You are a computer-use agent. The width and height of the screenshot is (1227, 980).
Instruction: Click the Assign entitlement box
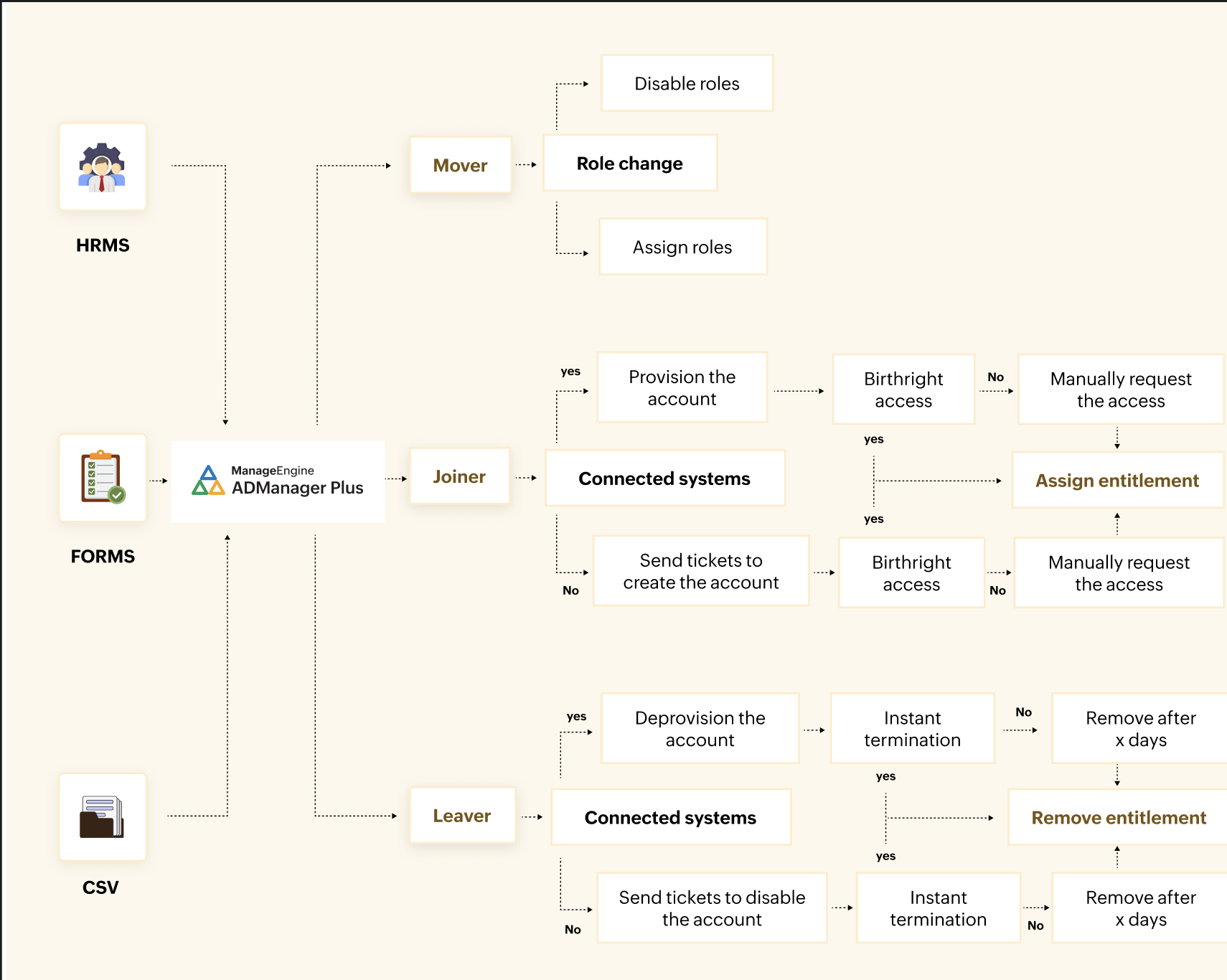[x=1117, y=481]
